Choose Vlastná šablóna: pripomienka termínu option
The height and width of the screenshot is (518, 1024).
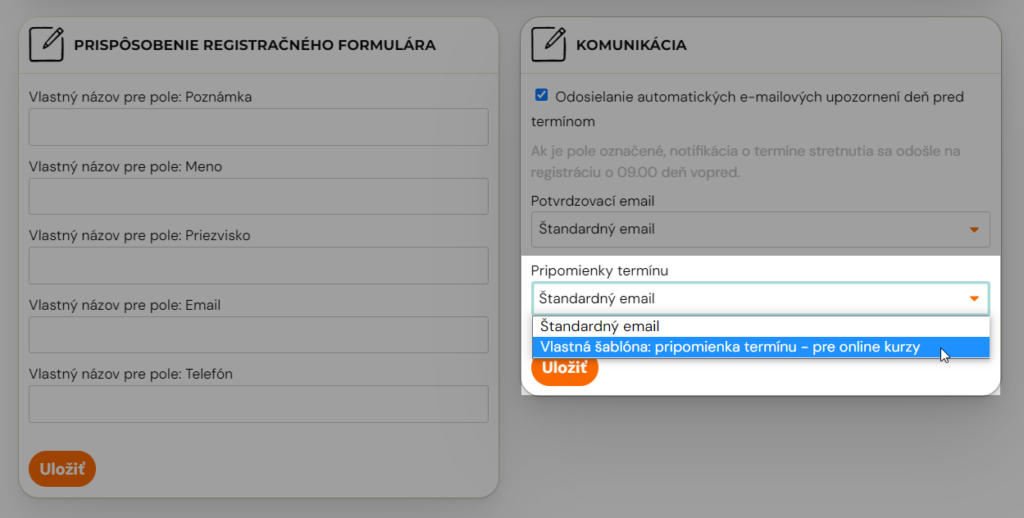click(760, 348)
